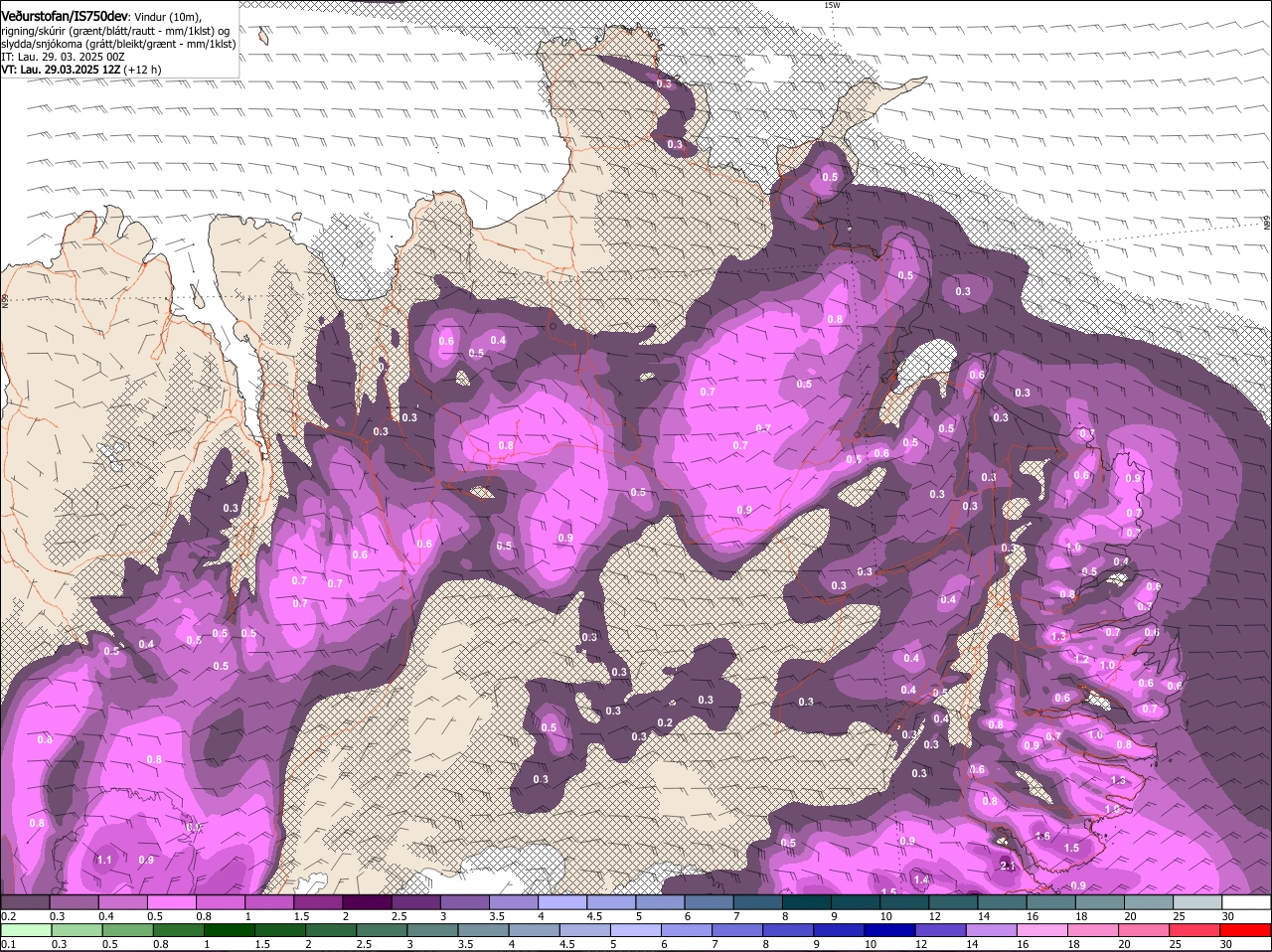Image resolution: width=1272 pixels, height=952 pixels.
Task: Select upper legend swatch between 0.2 and 0.3
Action: (25, 901)
